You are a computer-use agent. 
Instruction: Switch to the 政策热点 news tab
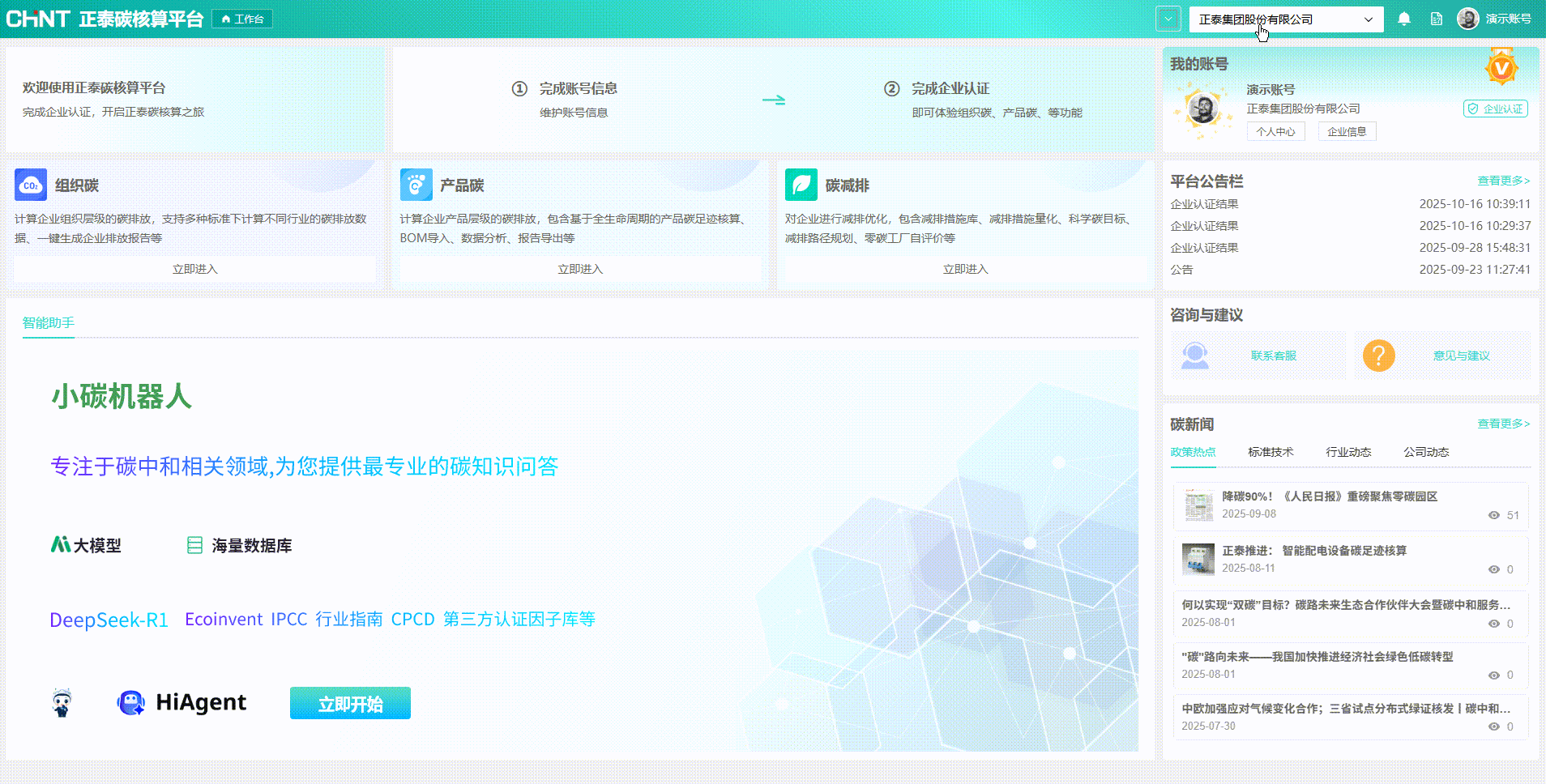(1193, 452)
